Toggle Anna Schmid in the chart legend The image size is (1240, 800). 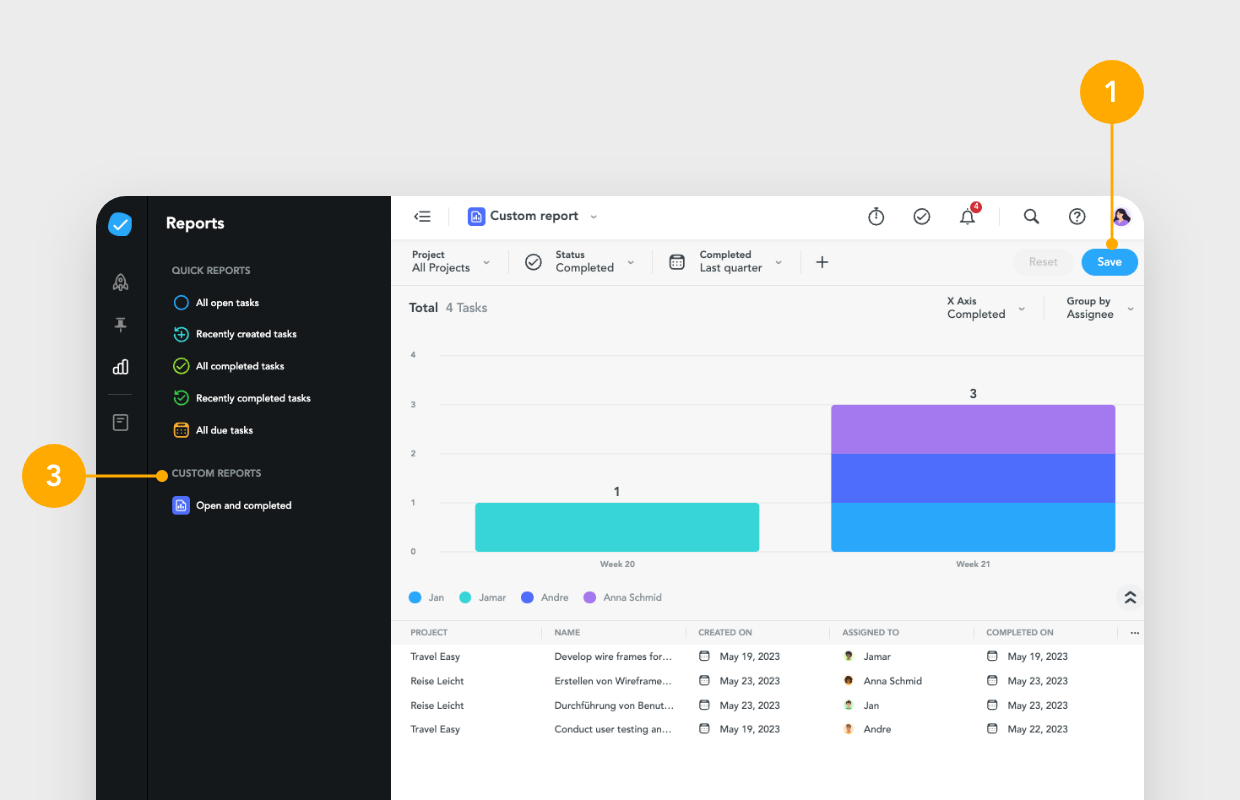(622, 597)
